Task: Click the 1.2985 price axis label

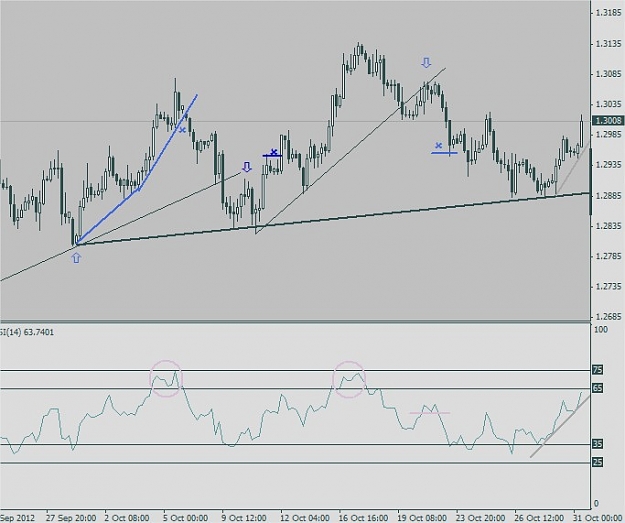Action: click(x=608, y=134)
